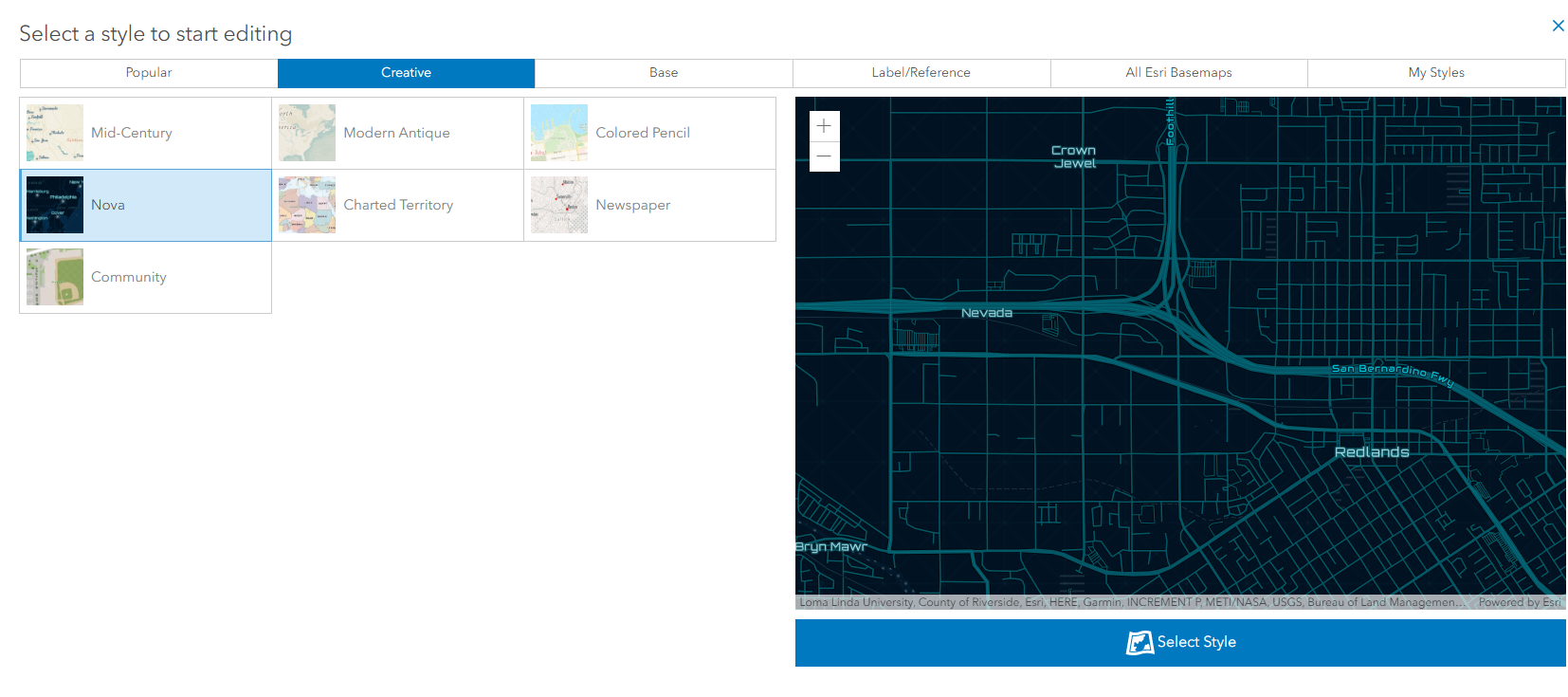The image size is (1568, 697).
Task: Select the Community style thumbnail
Action: tap(55, 277)
